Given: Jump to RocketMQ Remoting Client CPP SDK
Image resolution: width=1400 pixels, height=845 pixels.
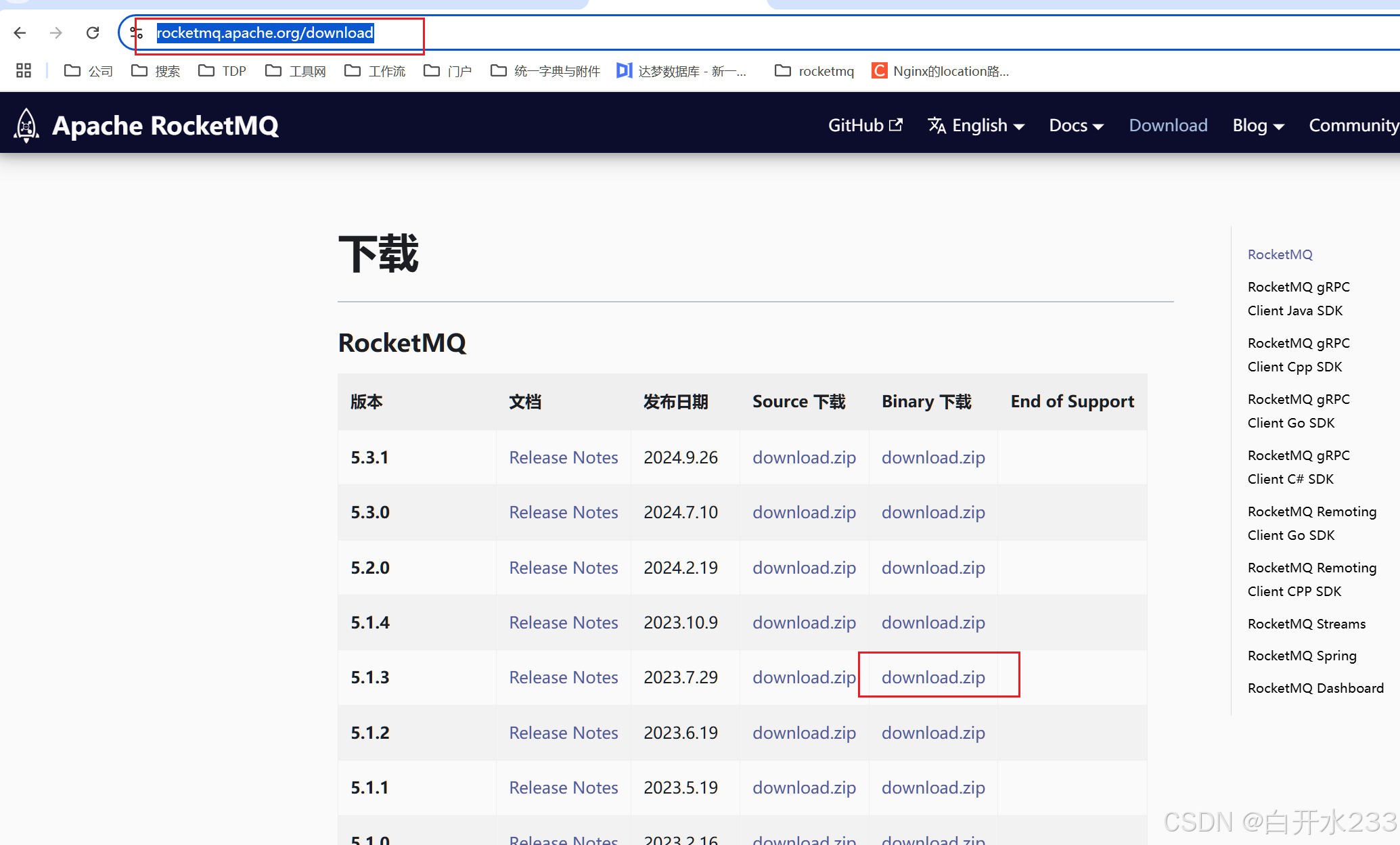Looking at the screenshot, I should (1312, 579).
